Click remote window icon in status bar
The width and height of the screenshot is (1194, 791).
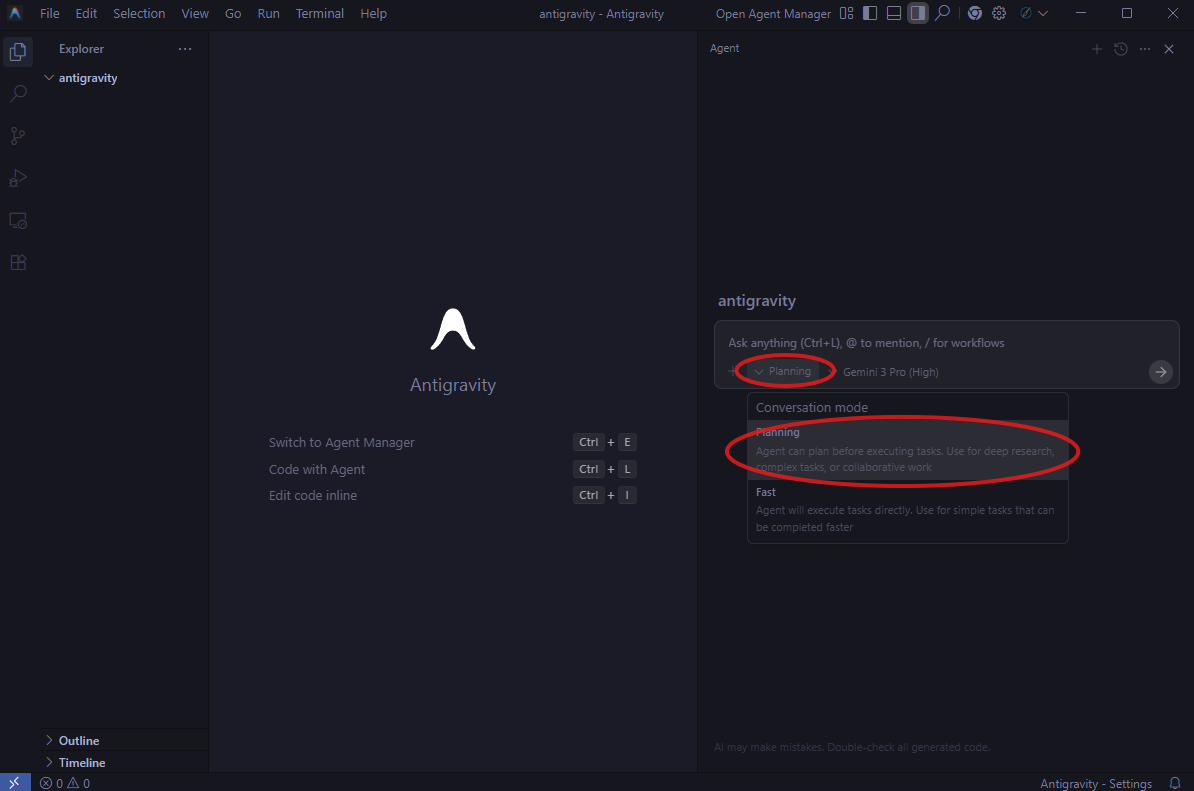(14, 783)
